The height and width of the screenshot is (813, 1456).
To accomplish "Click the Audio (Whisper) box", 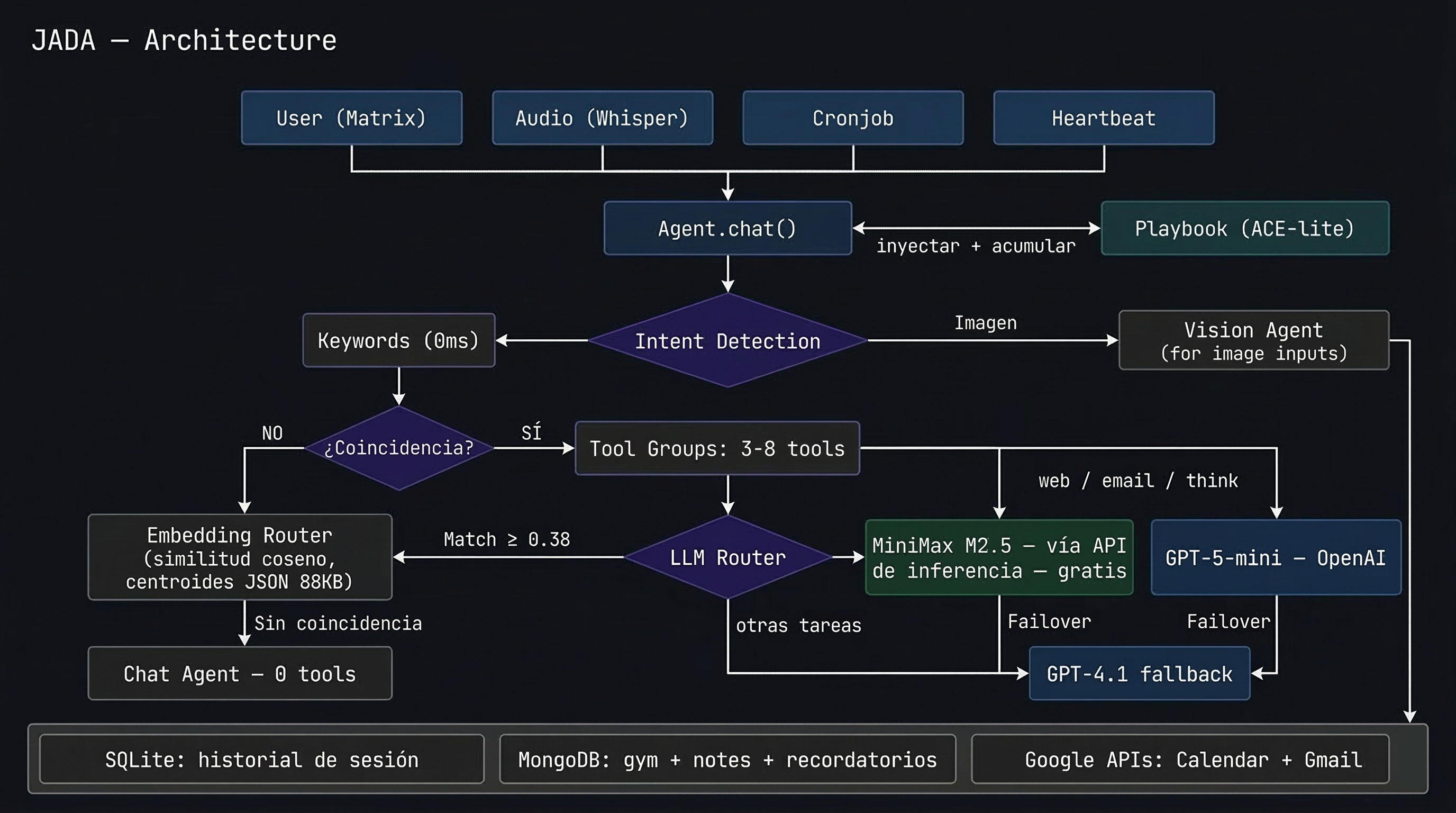I will (602, 118).
